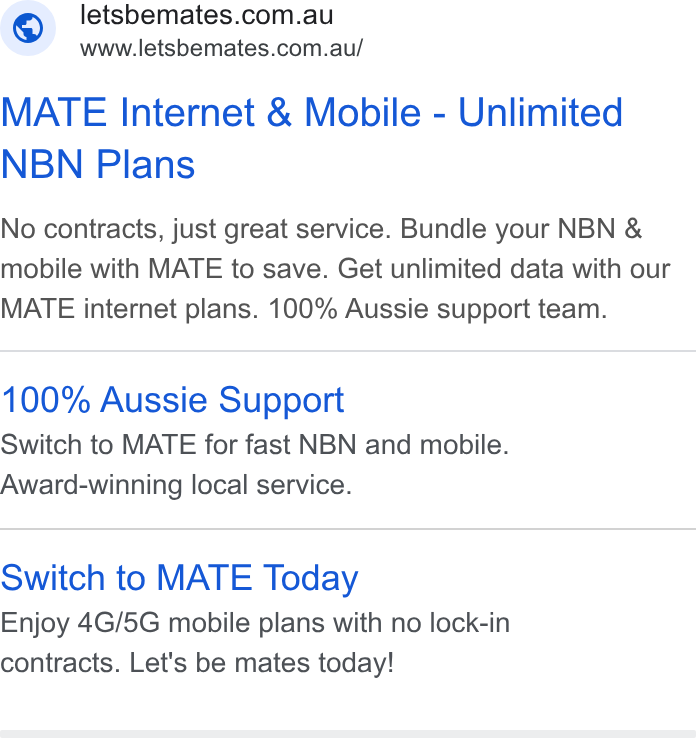Click the mobile with MATE to save text
Image resolution: width=696 pixels, height=738 pixels.
(164, 269)
